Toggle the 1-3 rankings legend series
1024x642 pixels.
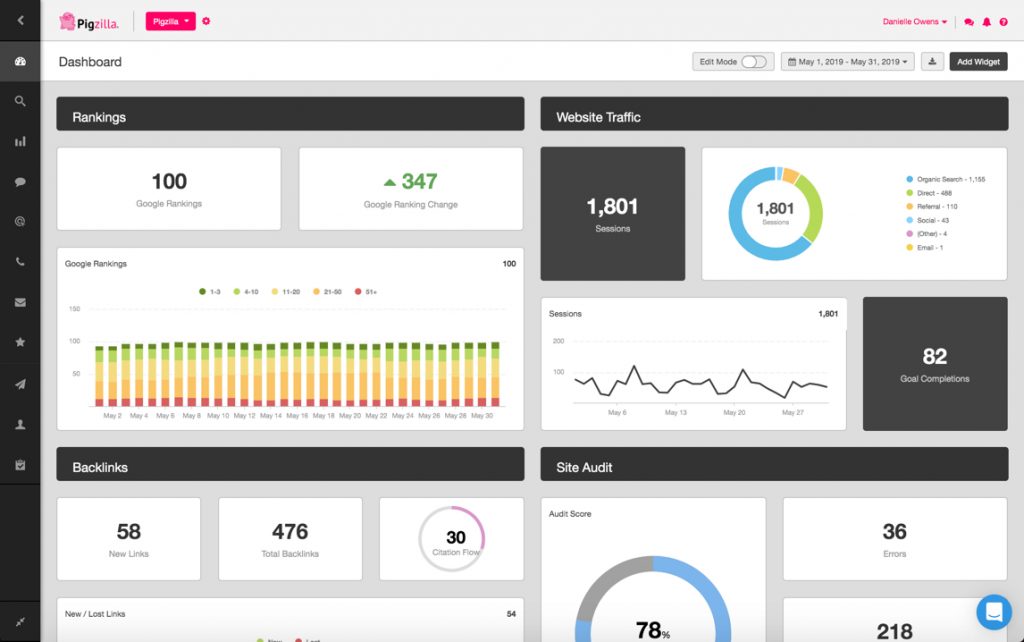tap(210, 292)
